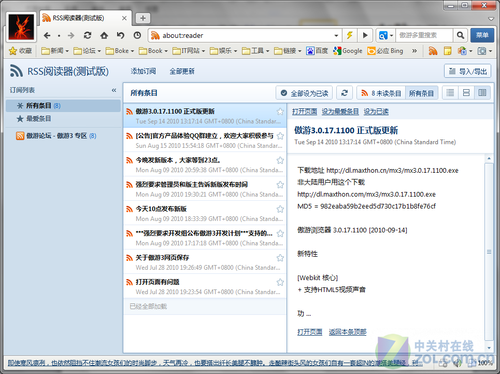
Task: Click the browser back arrow
Action: (x=47, y=35)
